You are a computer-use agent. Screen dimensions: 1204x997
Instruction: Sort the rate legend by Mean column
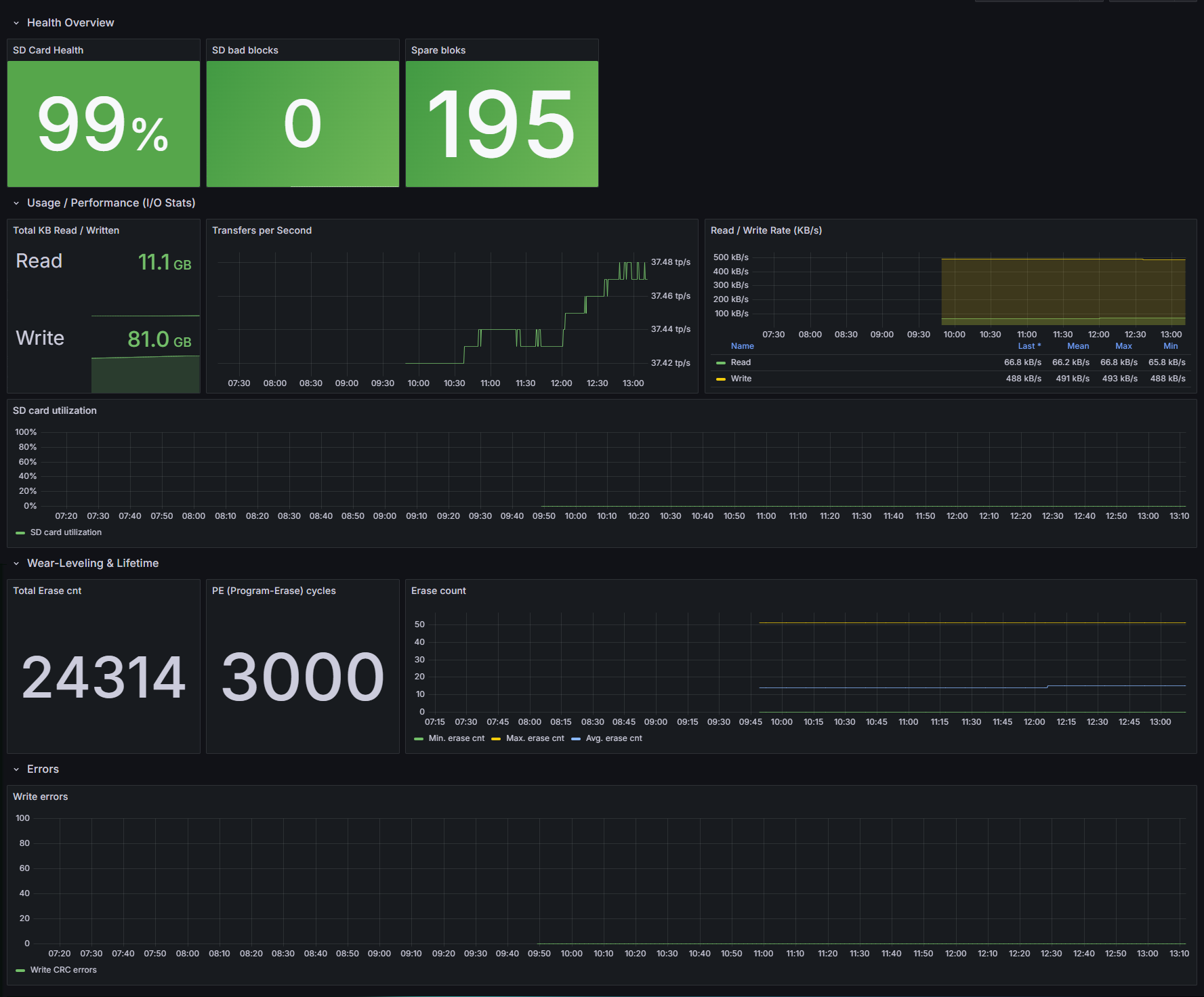pos(1078,345)
